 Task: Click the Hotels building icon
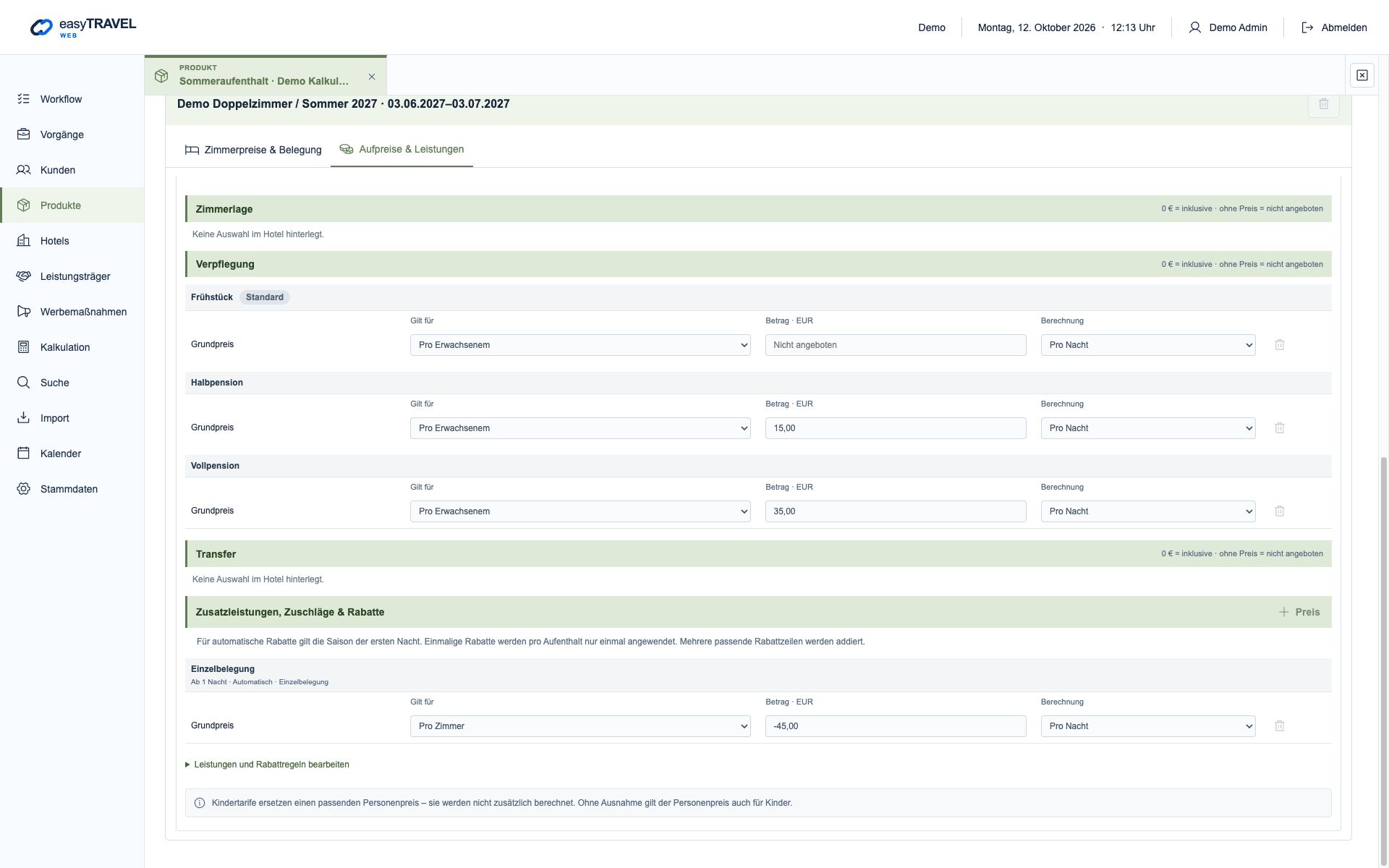23,241
